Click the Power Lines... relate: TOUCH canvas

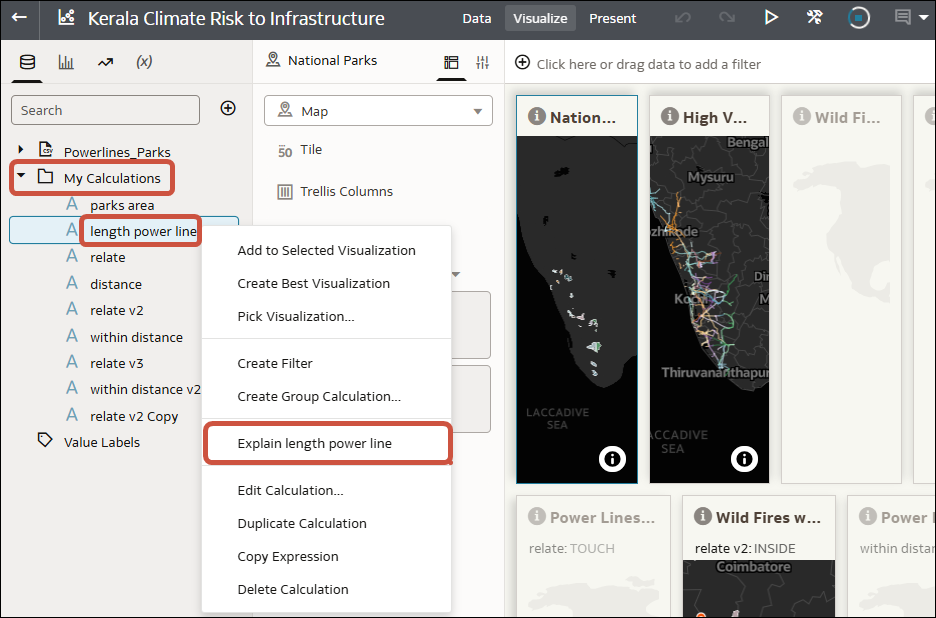593,556
